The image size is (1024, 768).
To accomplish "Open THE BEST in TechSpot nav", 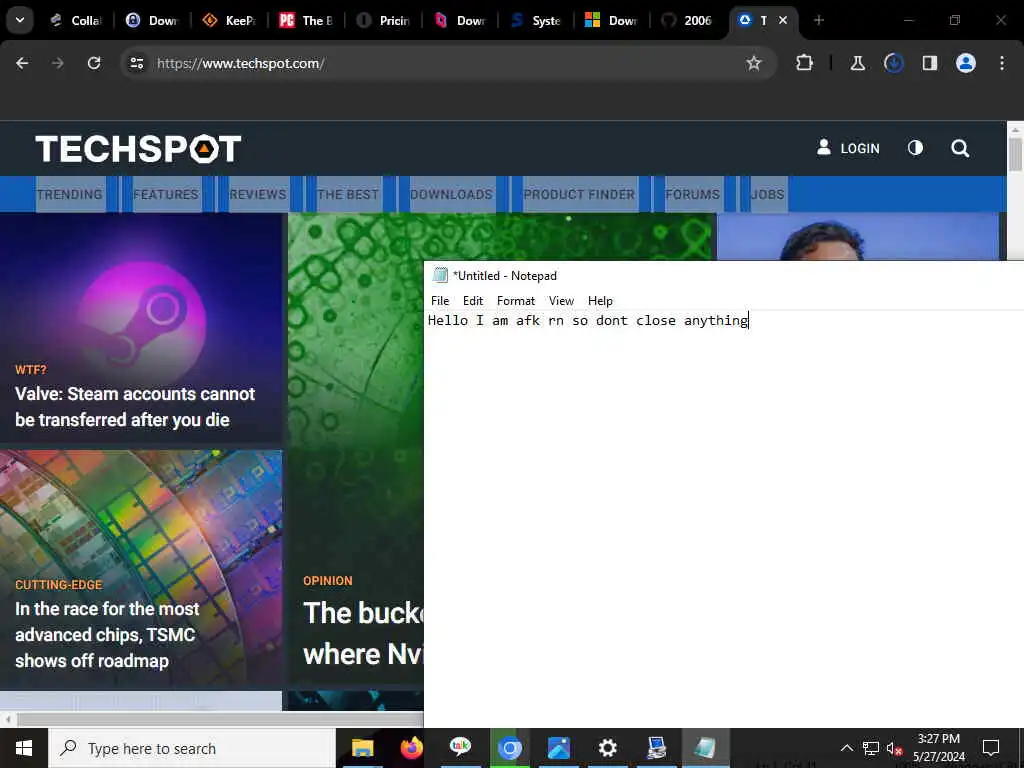I will click(348, 195).
